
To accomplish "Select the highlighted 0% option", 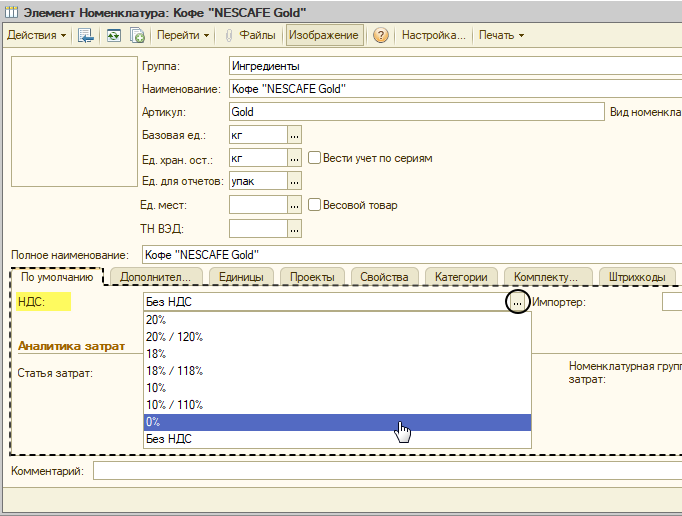I will [338, 422].
